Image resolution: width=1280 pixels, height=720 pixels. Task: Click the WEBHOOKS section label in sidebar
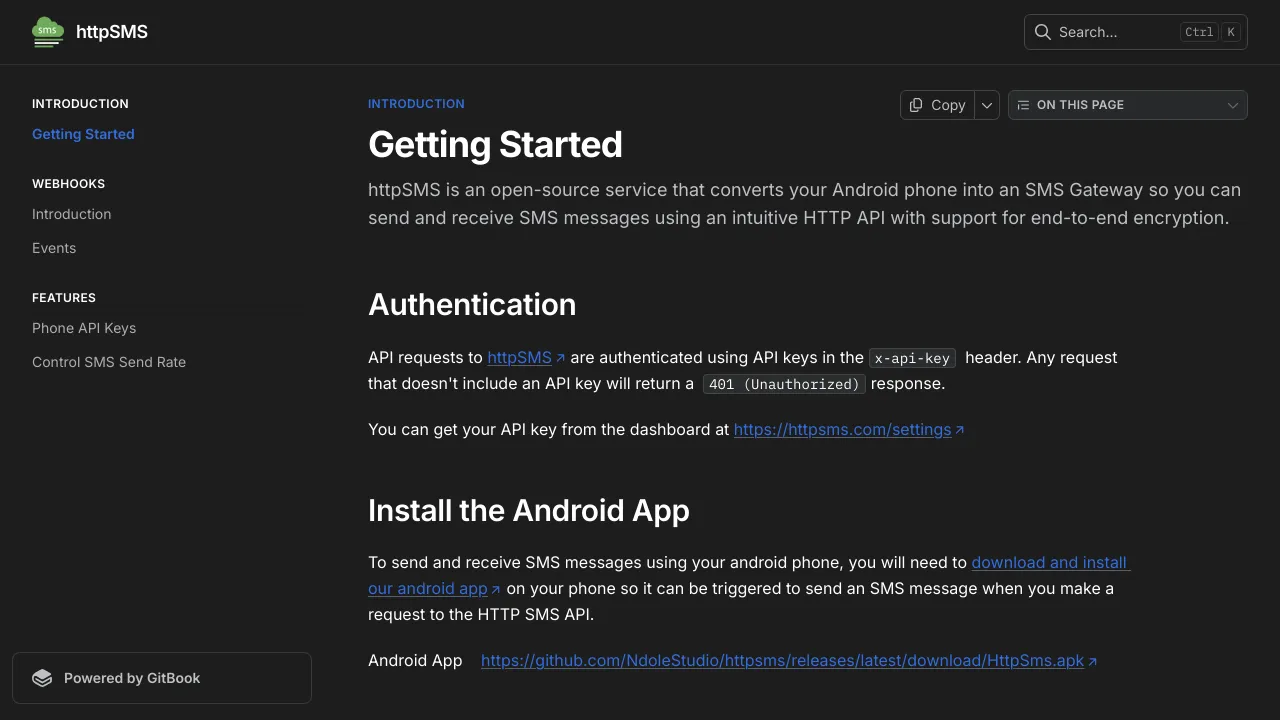pos(68,184)
